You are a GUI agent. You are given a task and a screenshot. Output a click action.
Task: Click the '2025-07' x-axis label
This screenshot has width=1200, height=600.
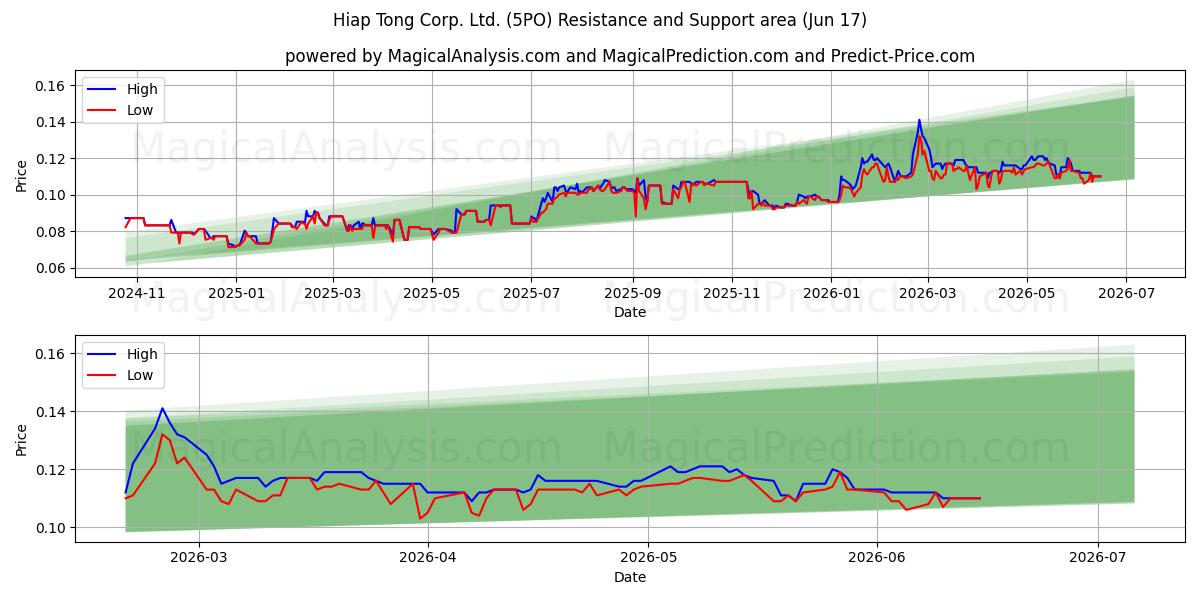pyautogui.click(x=530, y=294)
